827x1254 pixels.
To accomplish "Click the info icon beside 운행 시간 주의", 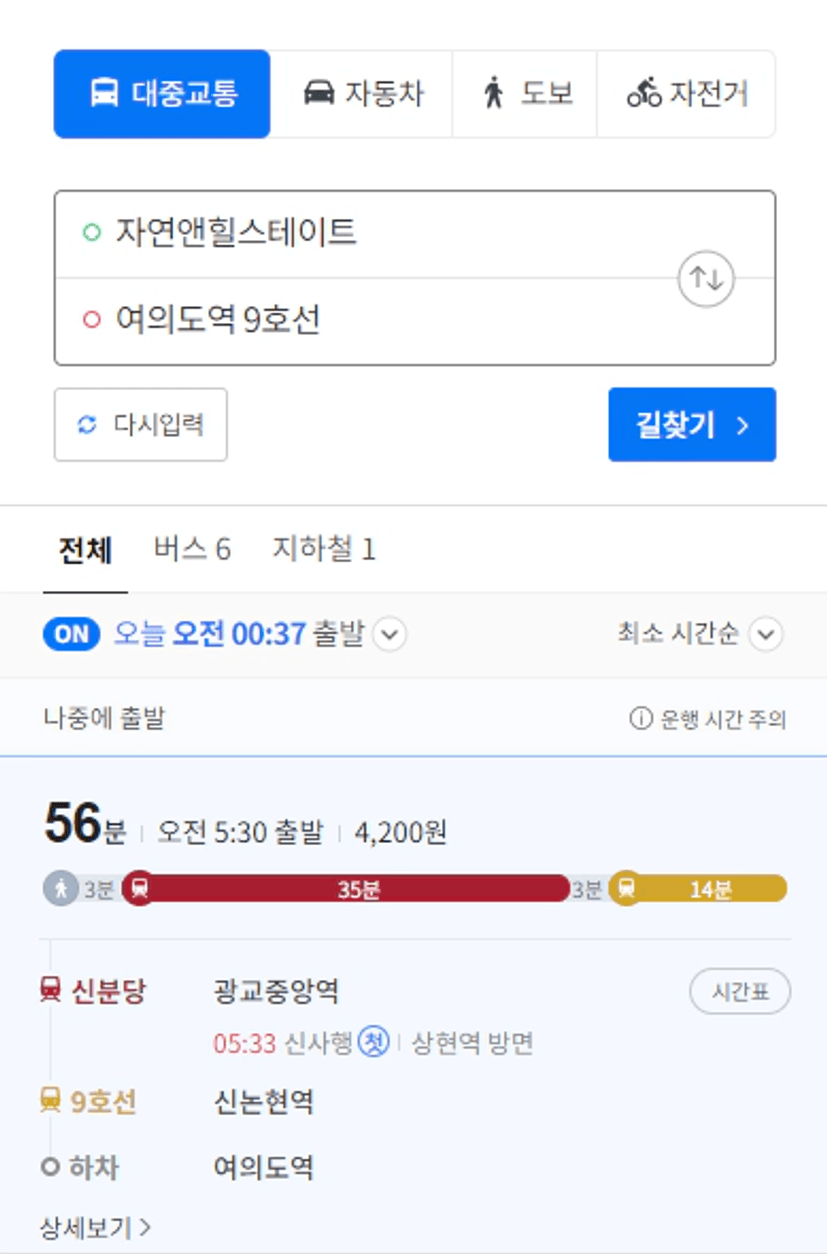I will [641, 718].
